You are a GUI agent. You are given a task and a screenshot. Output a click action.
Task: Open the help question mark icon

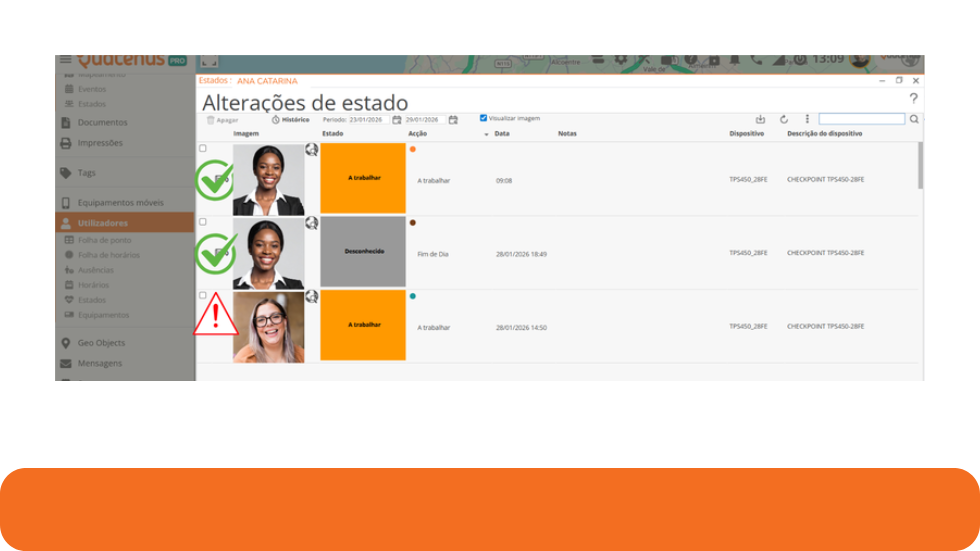click(x=913, y=99)
